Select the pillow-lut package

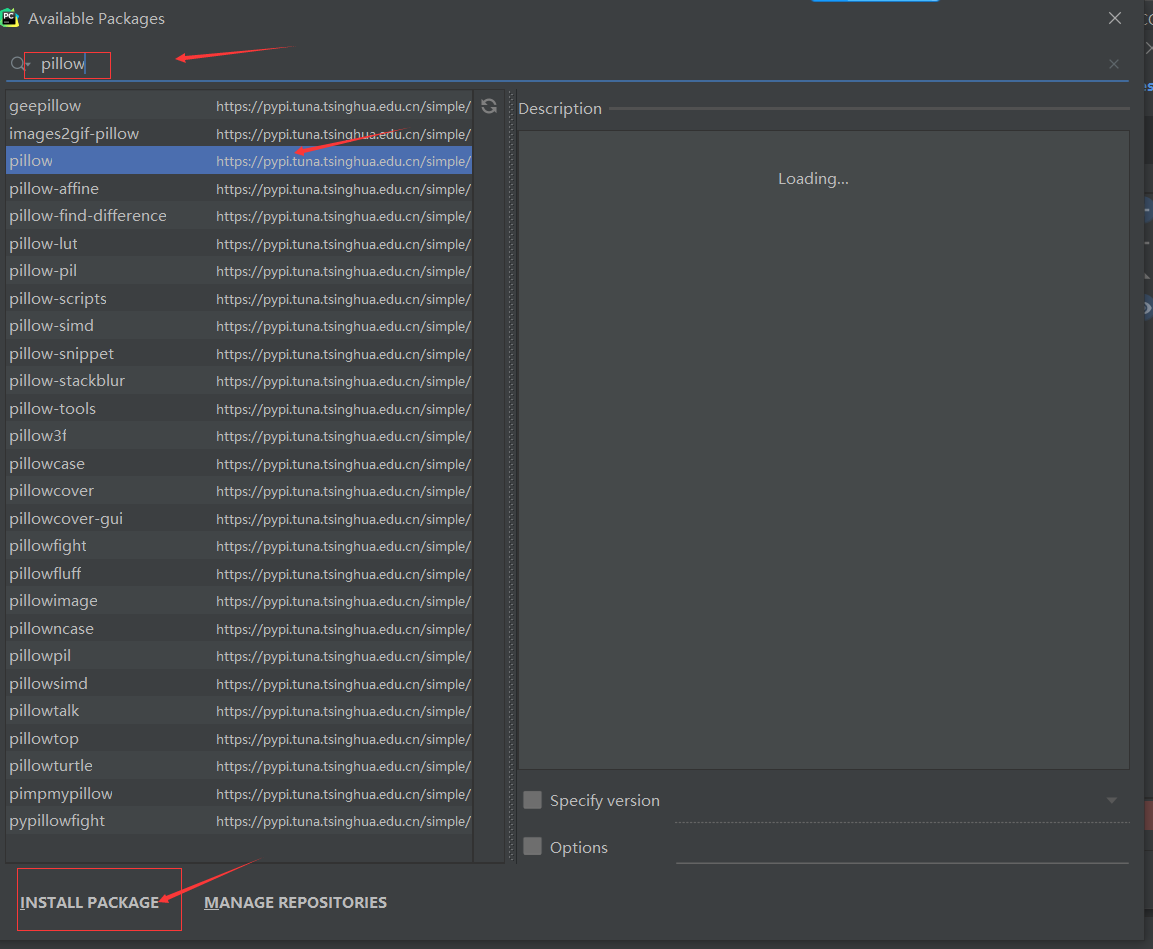[239, 244]
